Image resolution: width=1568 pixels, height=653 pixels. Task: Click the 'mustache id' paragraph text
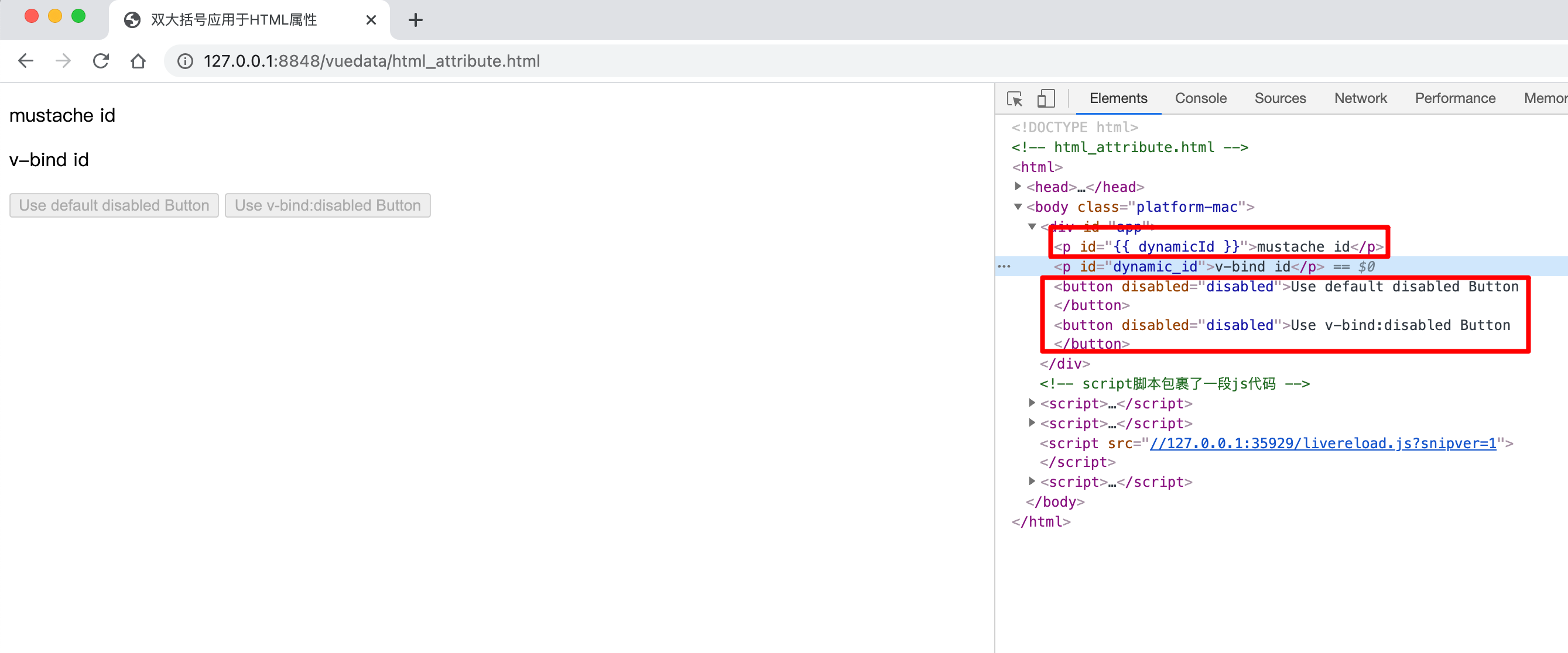tap(62, 115)
